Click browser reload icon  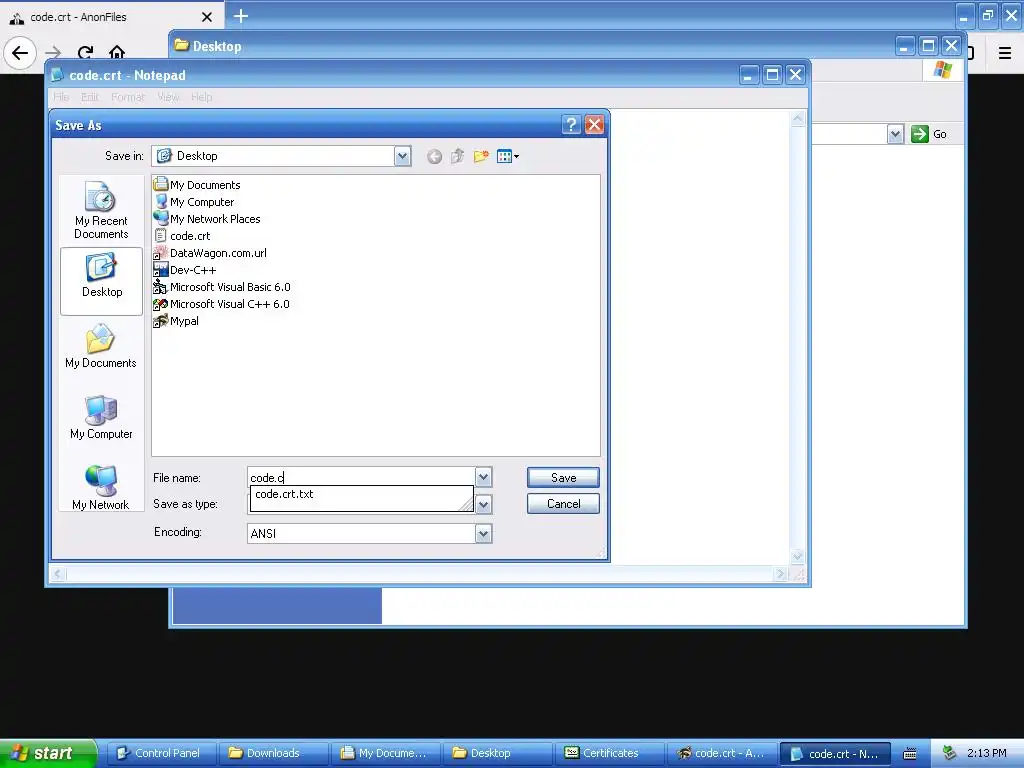click(85, 52)
